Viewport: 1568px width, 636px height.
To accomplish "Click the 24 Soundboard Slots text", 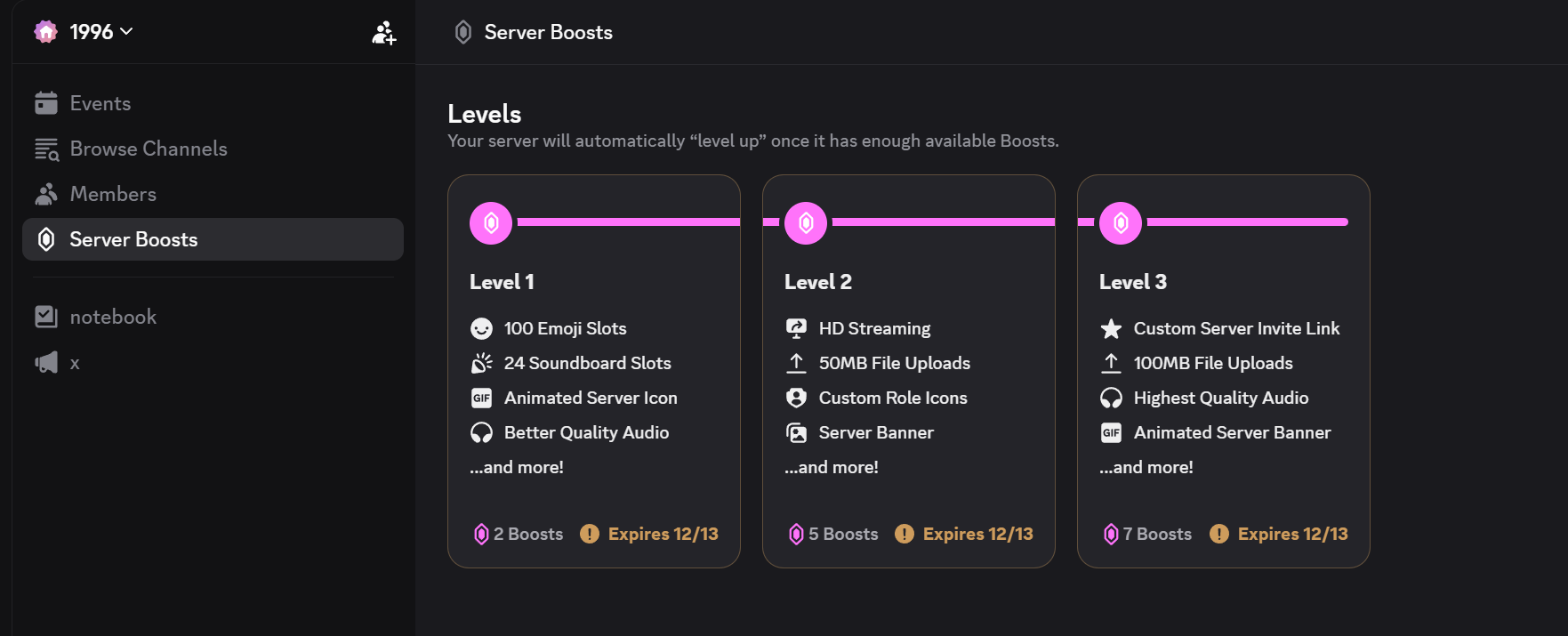I will (588, 363).
